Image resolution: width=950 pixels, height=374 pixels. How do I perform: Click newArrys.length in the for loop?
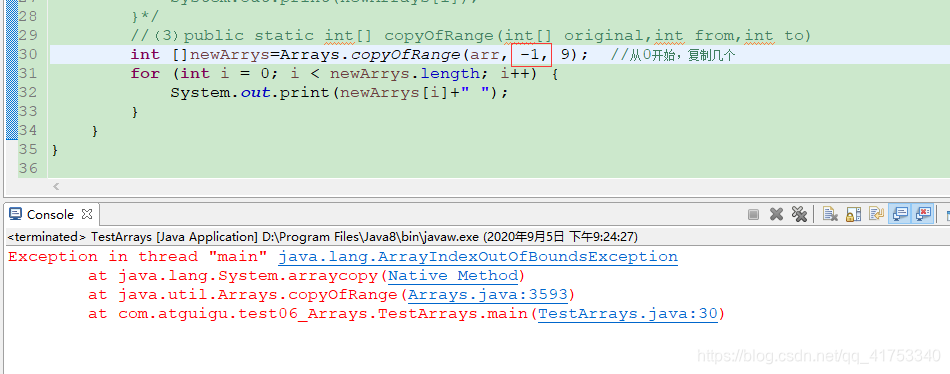404,73
